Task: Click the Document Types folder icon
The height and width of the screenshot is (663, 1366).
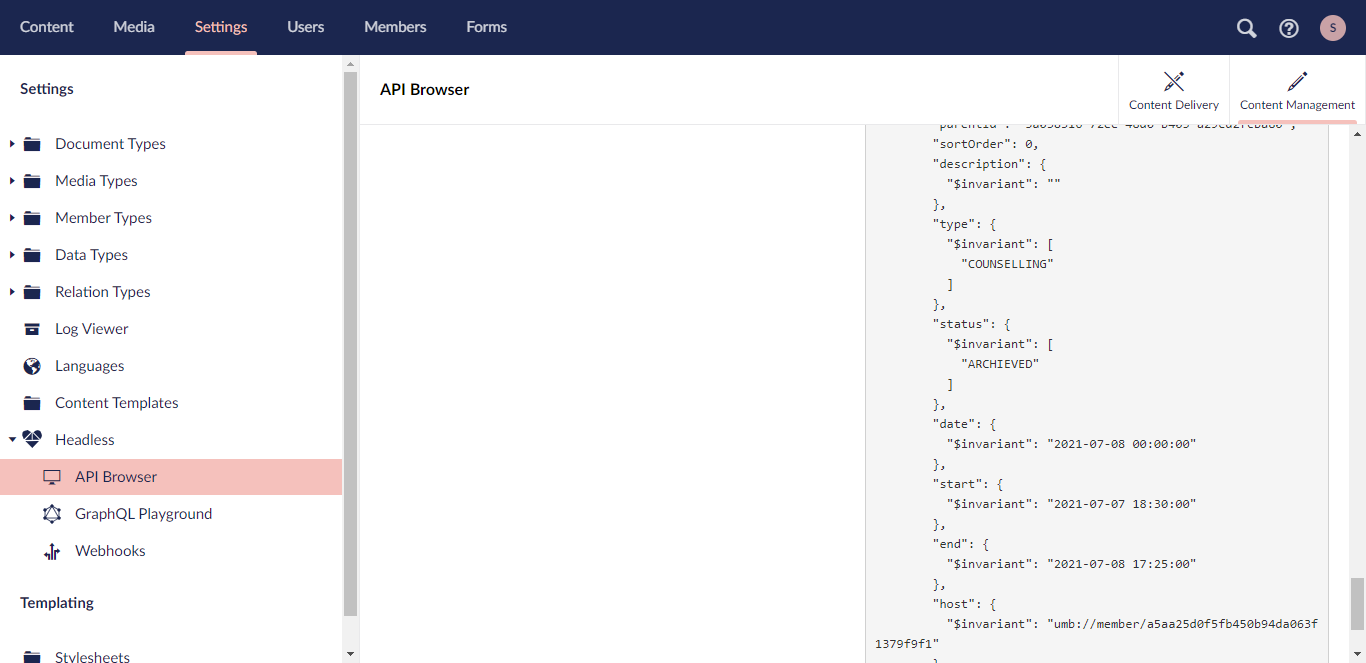Action: click(x=32, y=144)
